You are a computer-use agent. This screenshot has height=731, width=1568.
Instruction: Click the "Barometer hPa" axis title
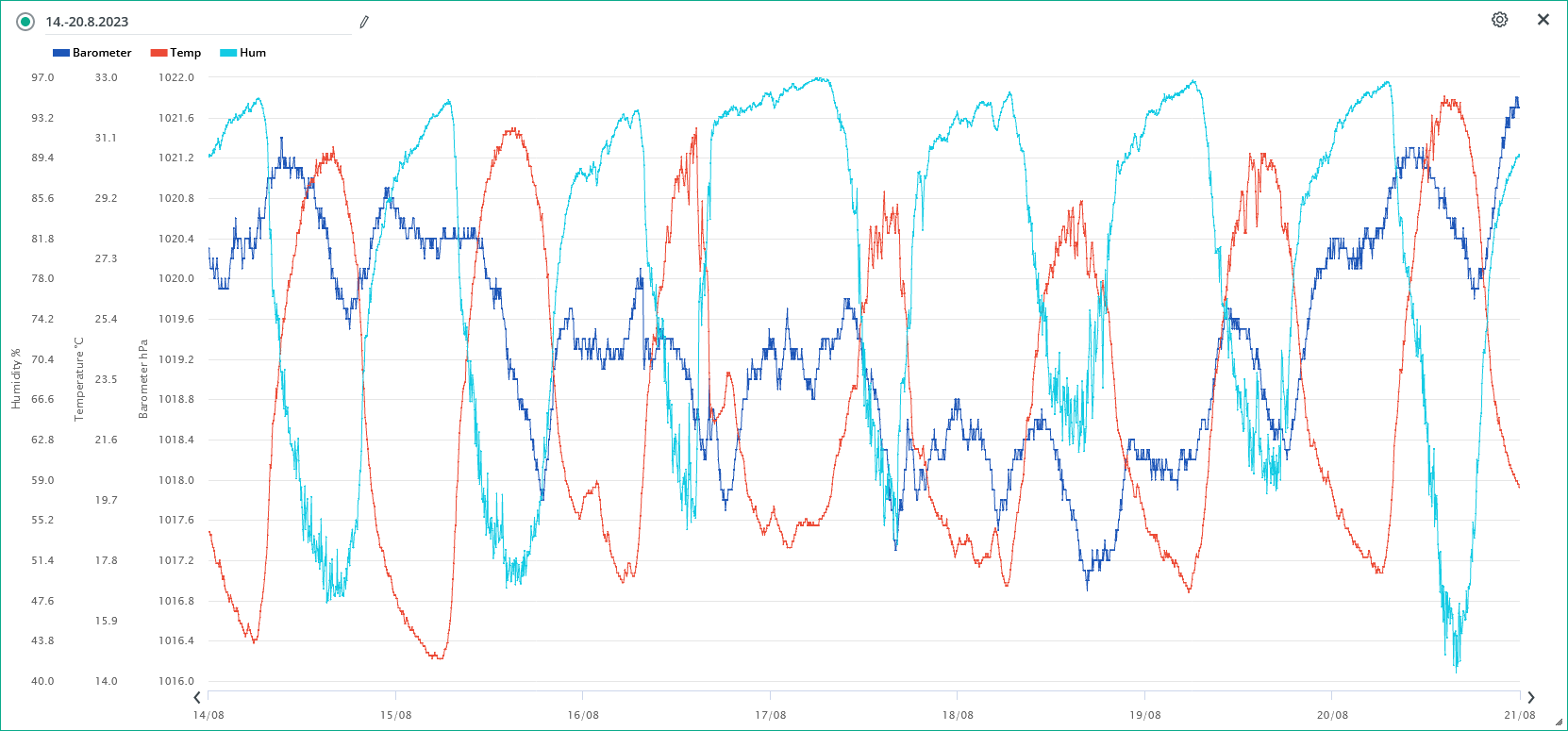click(x=143, y=379)
